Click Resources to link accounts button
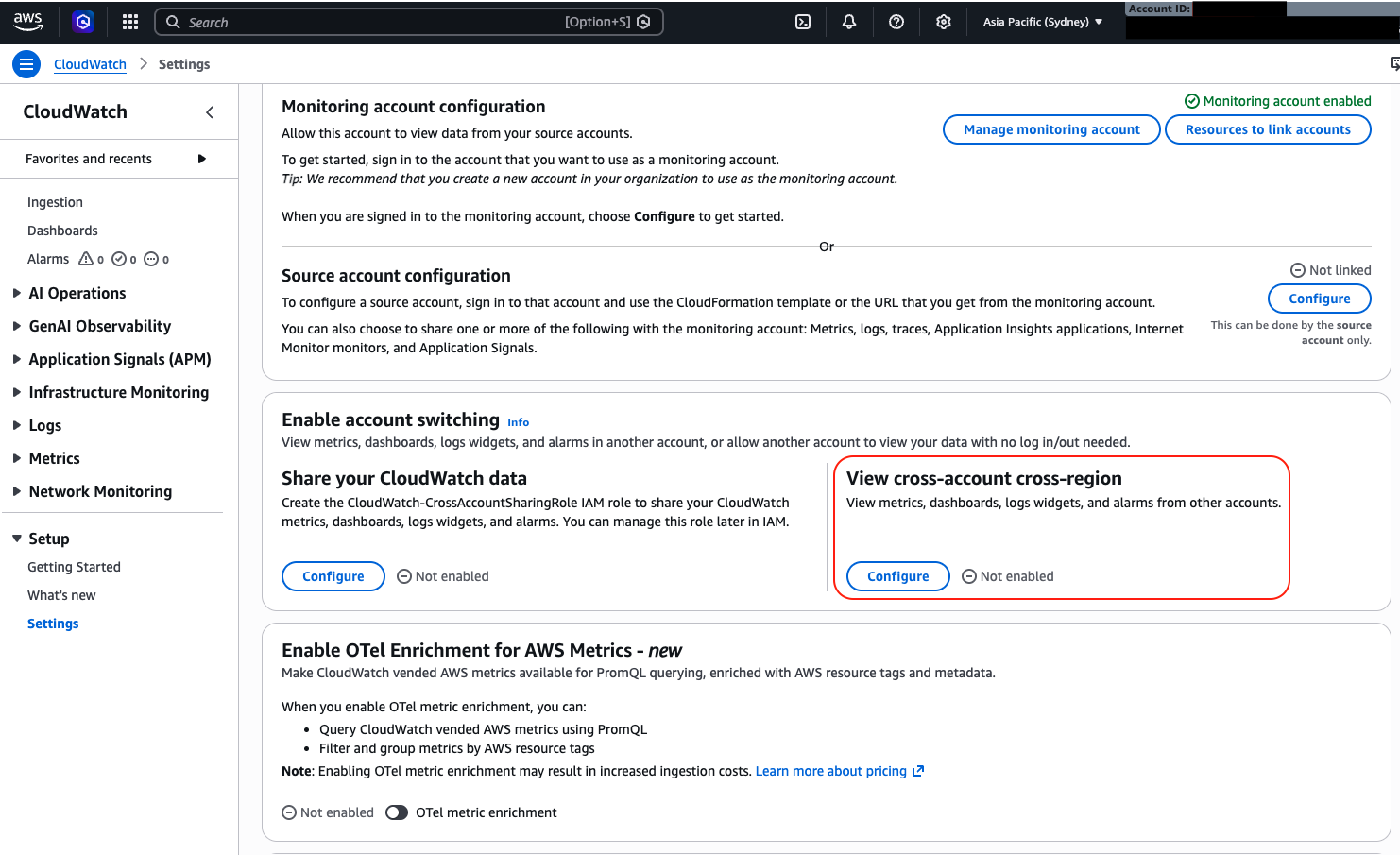 point(1268,129)
